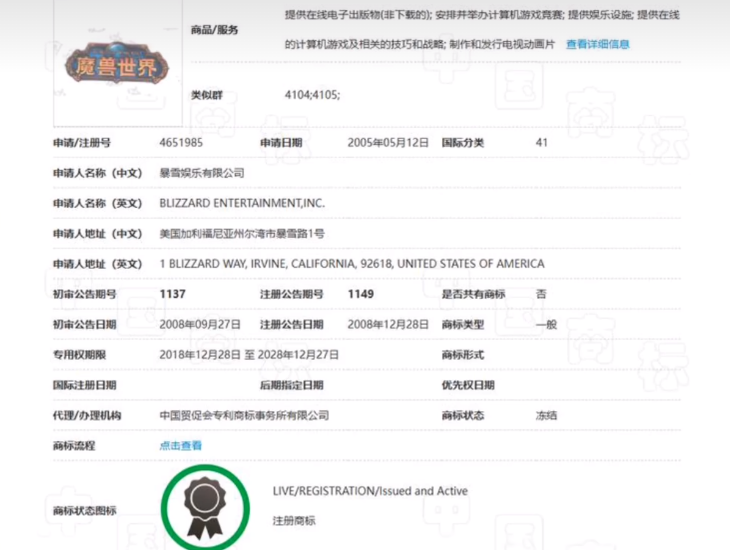The width and height of the screenshot is (730, 550).
Task: Click the 优先权日期 label
Action: coord(468,385)
